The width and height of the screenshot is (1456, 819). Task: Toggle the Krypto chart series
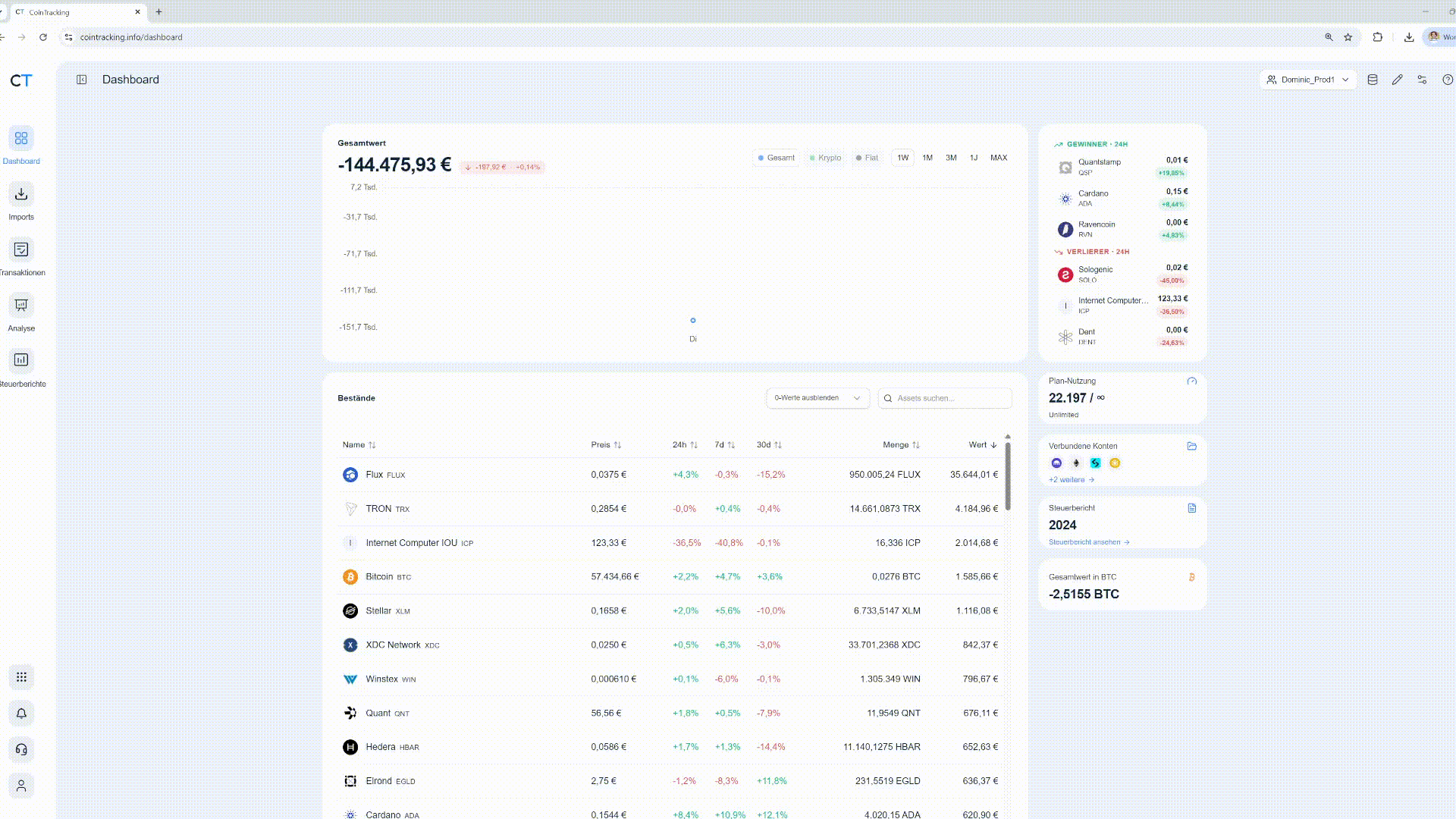tap(826, 158)
